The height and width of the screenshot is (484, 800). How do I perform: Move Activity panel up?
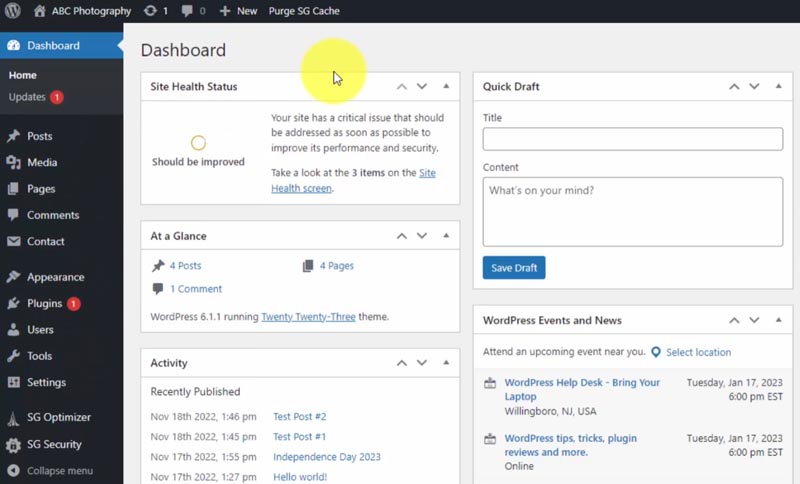click(402, 363)
